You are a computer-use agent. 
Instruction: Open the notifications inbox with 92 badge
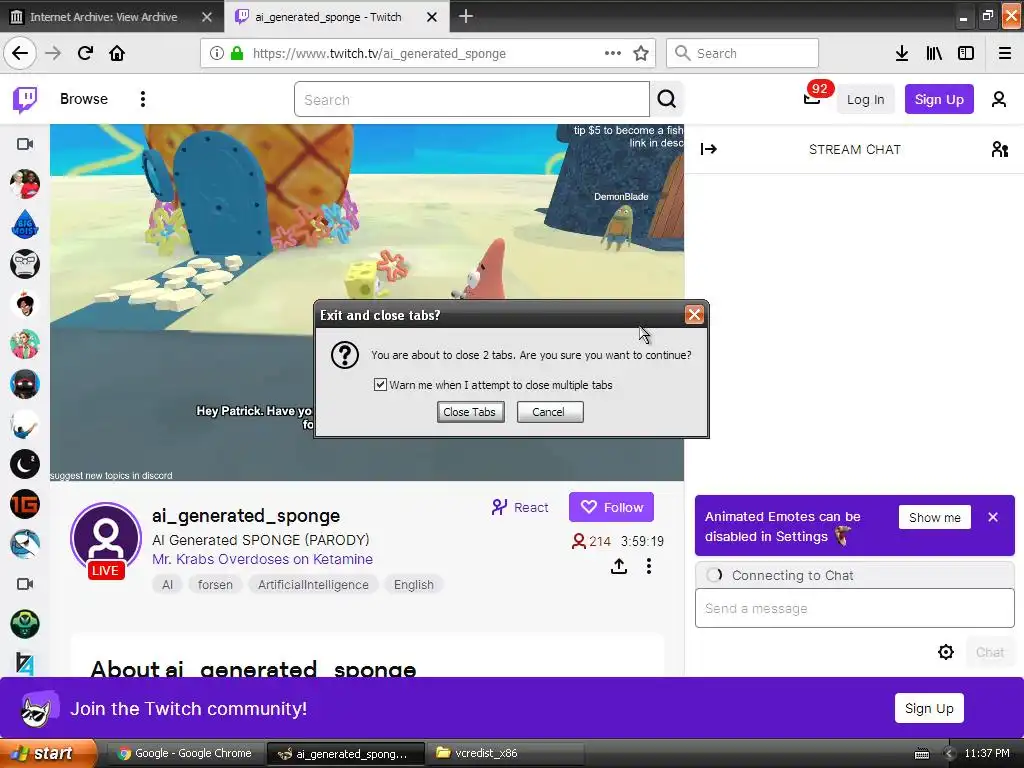[x=812, y=99]
